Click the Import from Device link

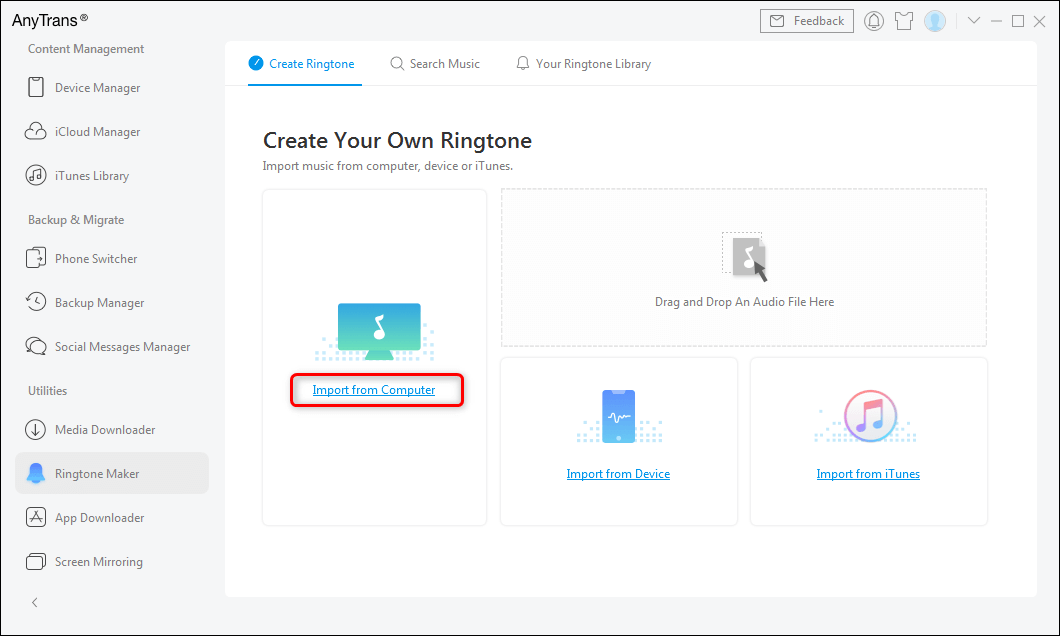coord(618,474)
